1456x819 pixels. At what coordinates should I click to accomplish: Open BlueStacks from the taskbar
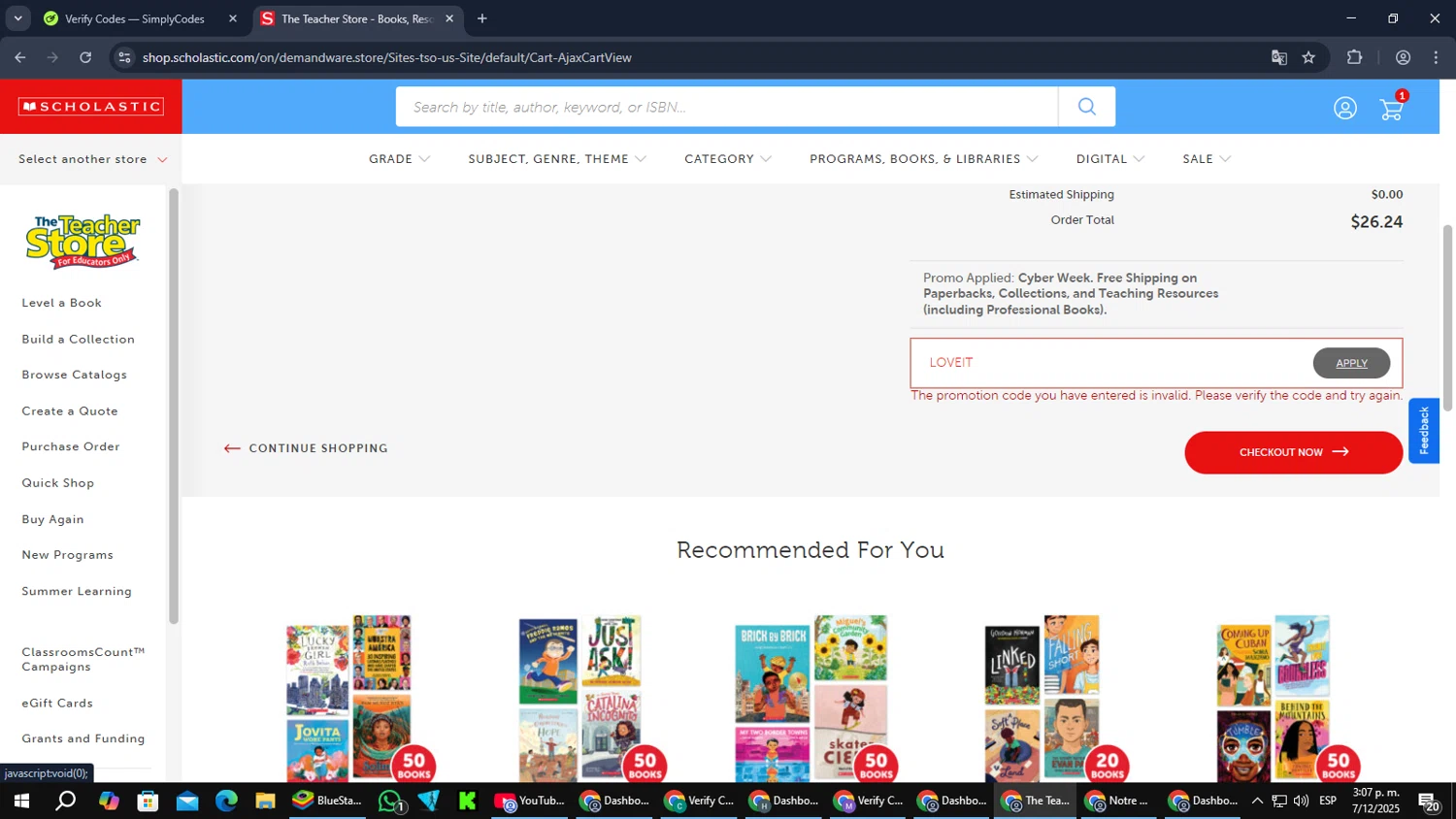coord(327,801)
